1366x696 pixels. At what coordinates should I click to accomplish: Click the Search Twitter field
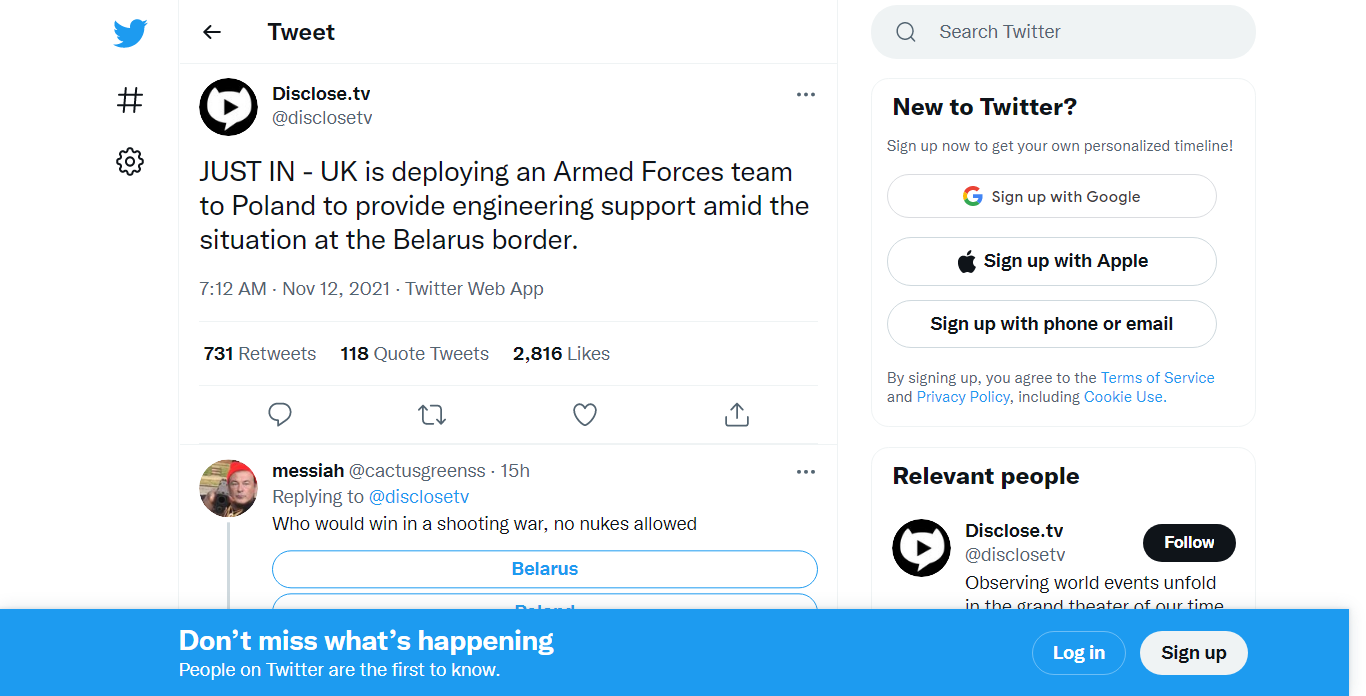tap(1080, 32)
